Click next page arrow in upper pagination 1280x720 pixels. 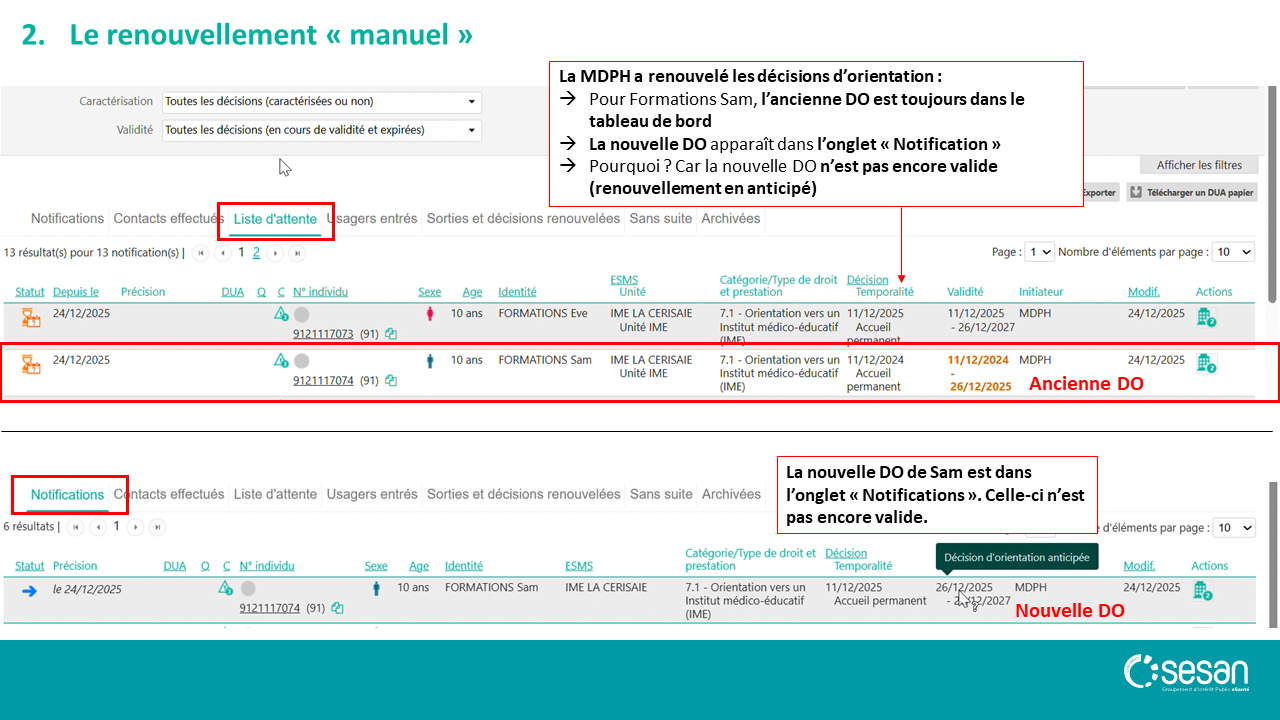(275, 253)
